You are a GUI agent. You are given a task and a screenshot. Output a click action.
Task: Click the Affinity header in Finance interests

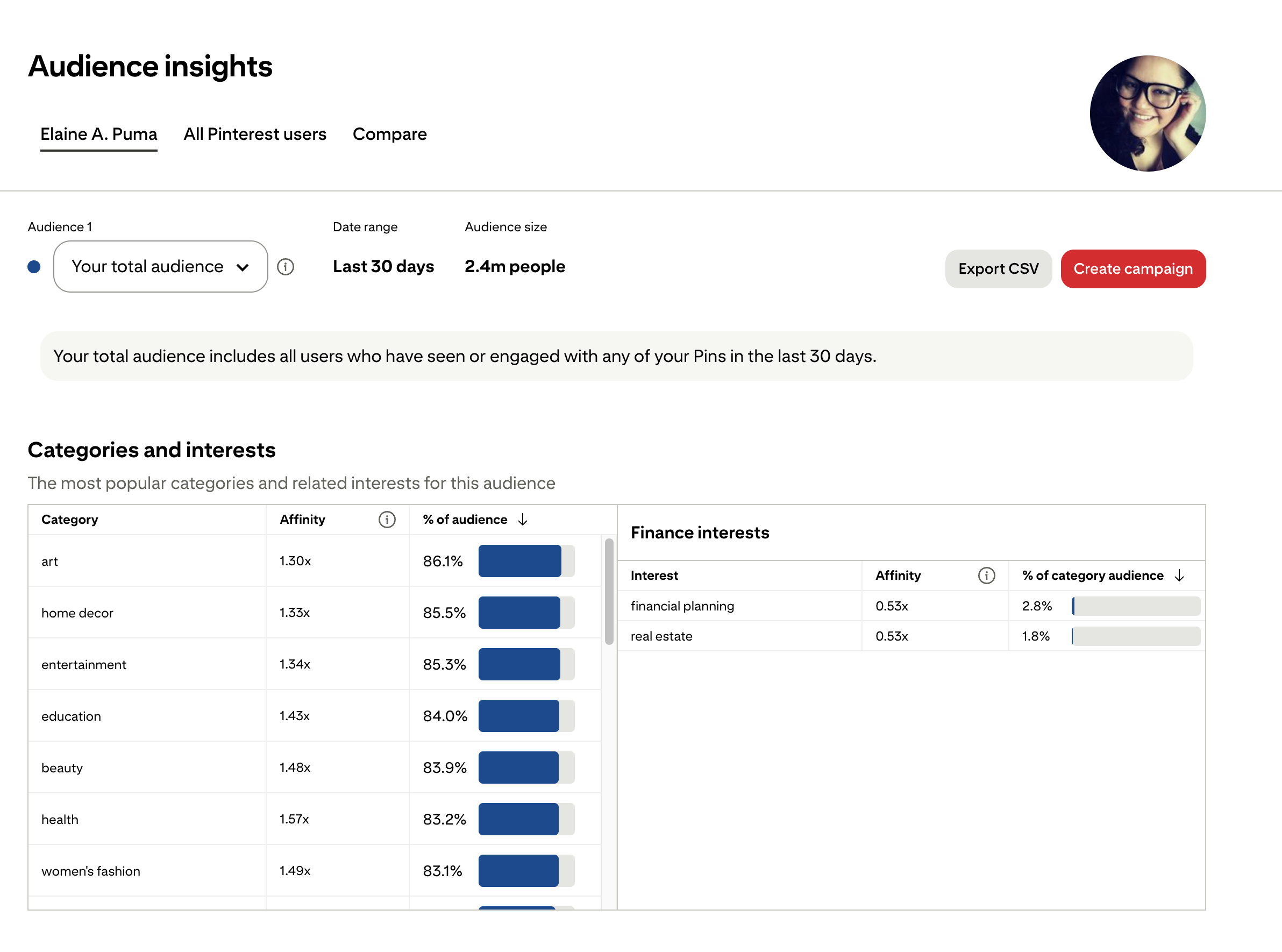click(898, 576)
